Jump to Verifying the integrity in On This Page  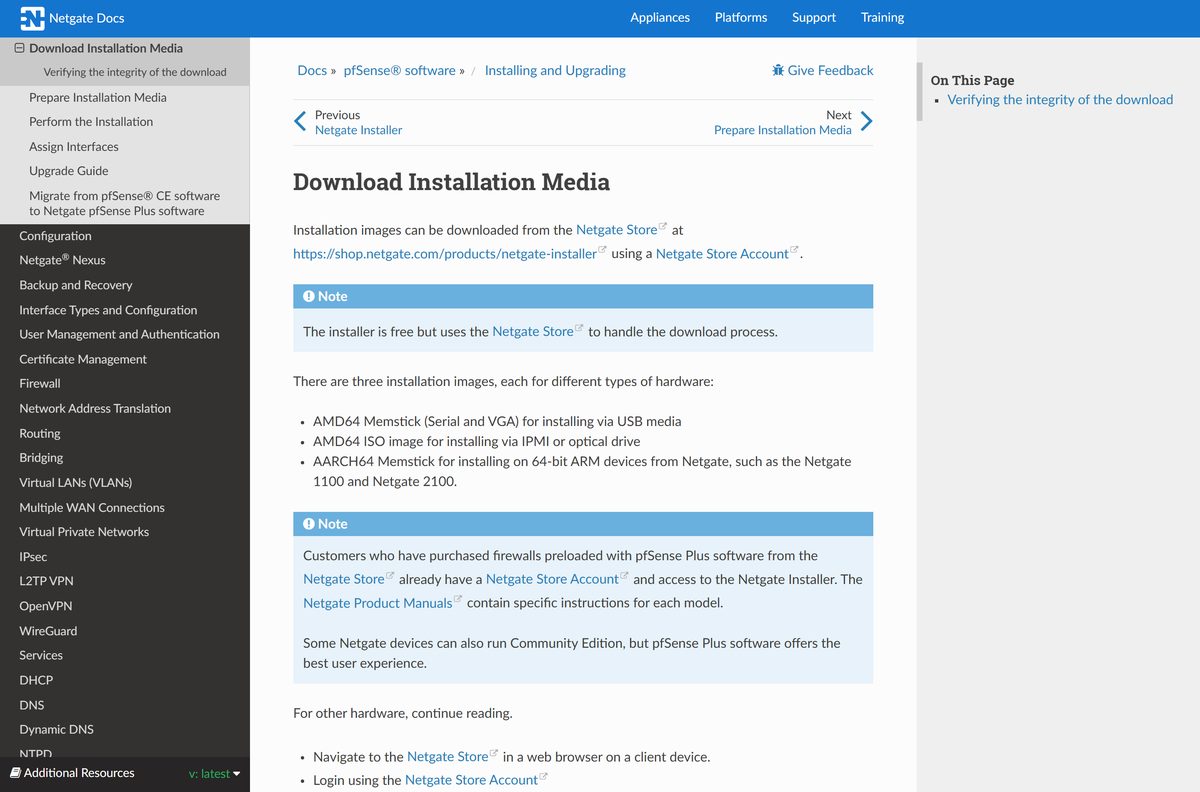[1060, 99]
